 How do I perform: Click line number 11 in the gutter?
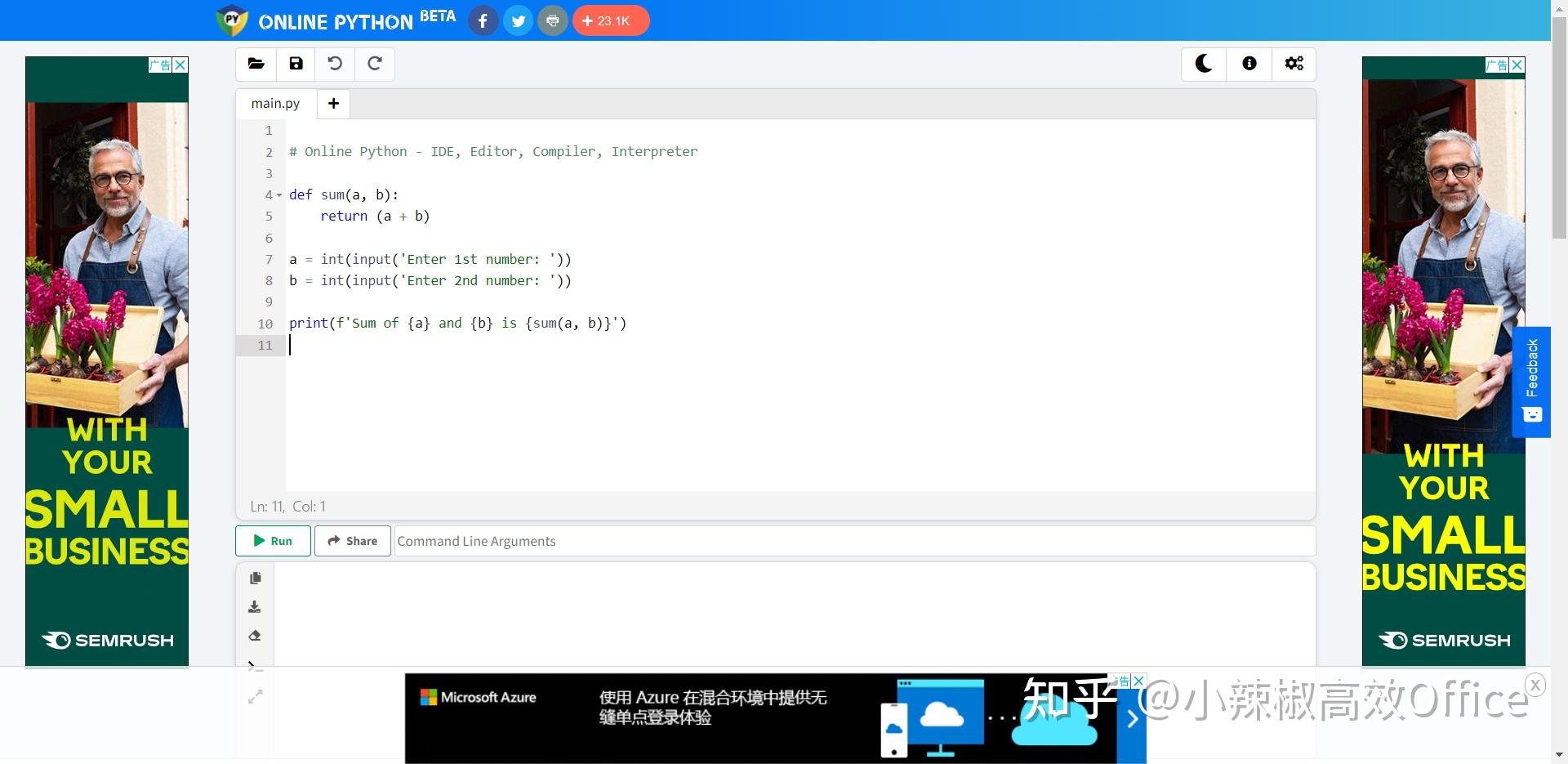point(265,346)
